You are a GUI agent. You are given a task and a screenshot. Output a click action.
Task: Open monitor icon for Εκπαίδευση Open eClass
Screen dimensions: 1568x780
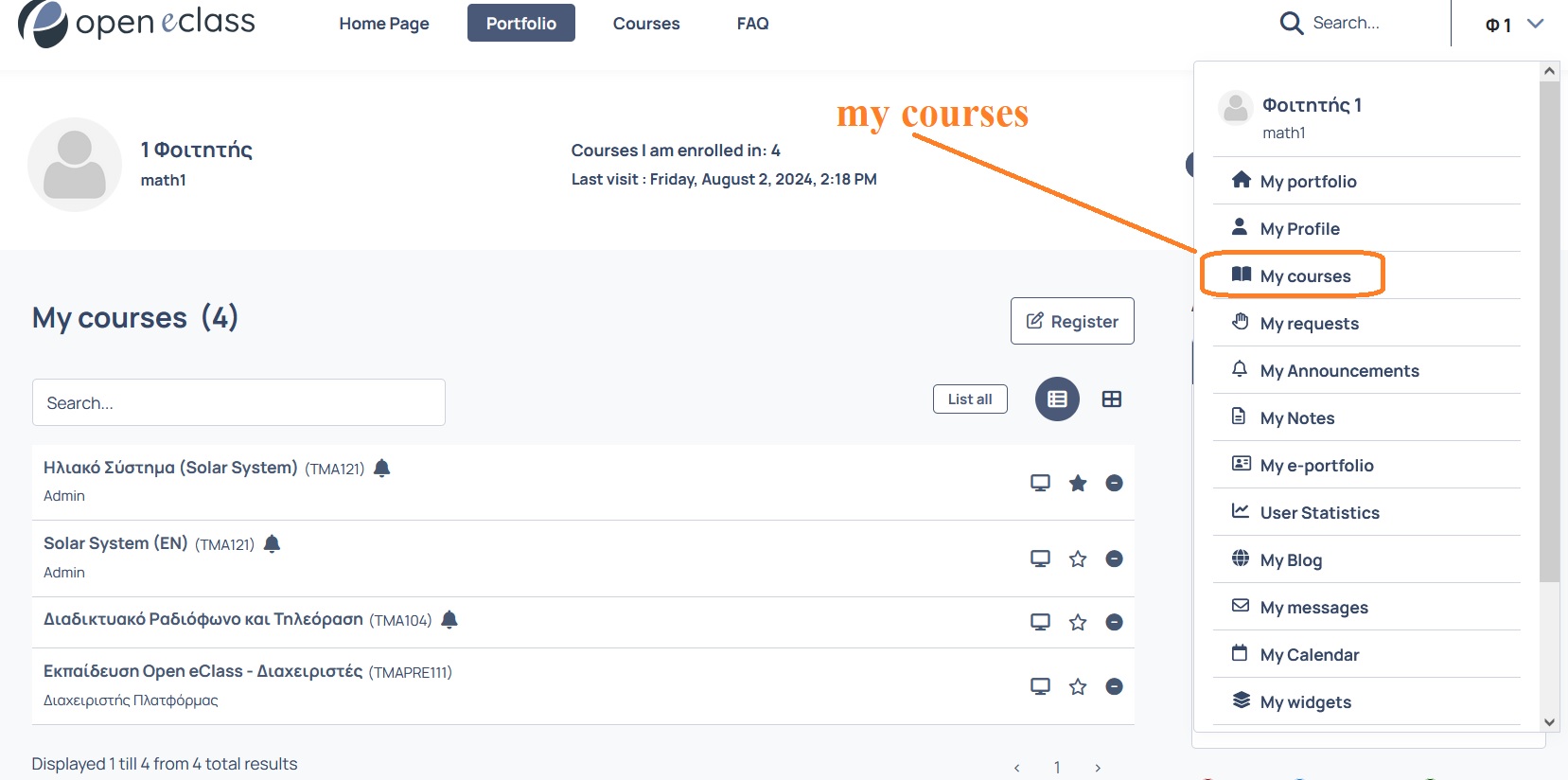[x=1040, y=686]
